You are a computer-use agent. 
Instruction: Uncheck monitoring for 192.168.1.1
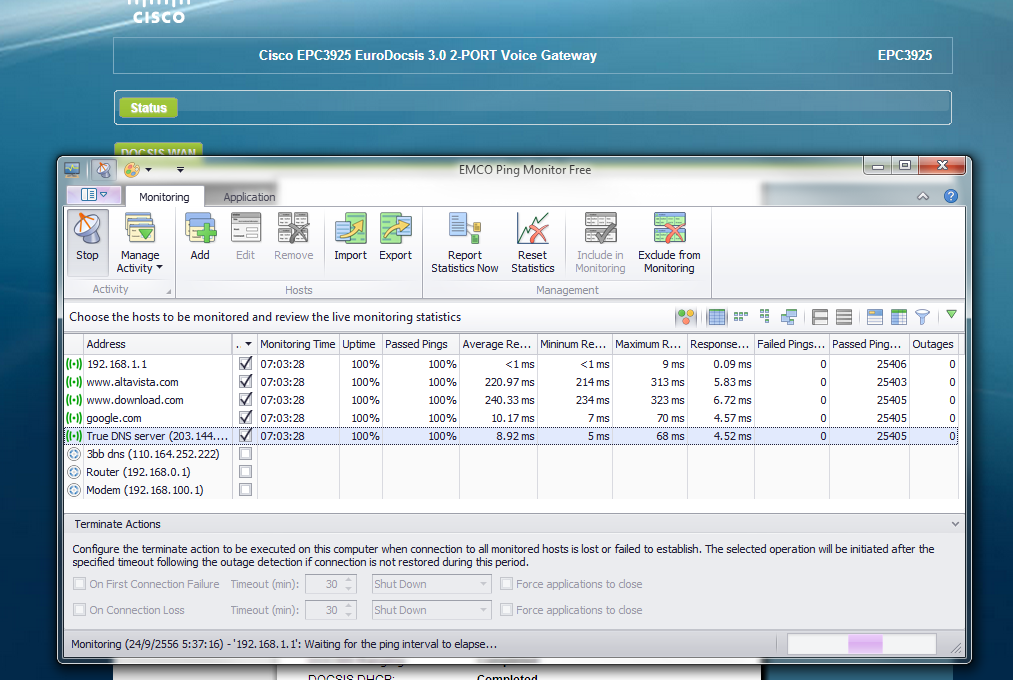pos(245,364)
